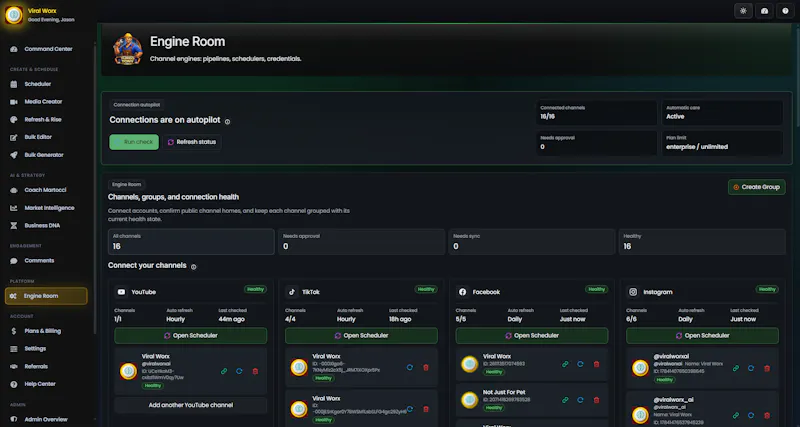Click the Engine Room mascot image
This screenshot has width=800, height=427.
coord(128,48)
